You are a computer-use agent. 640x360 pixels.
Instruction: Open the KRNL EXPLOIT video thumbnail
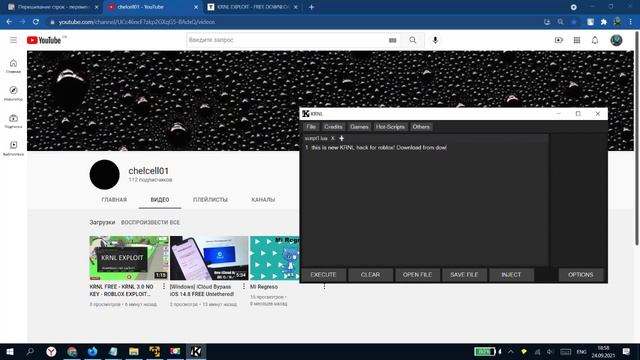[129, 258]
